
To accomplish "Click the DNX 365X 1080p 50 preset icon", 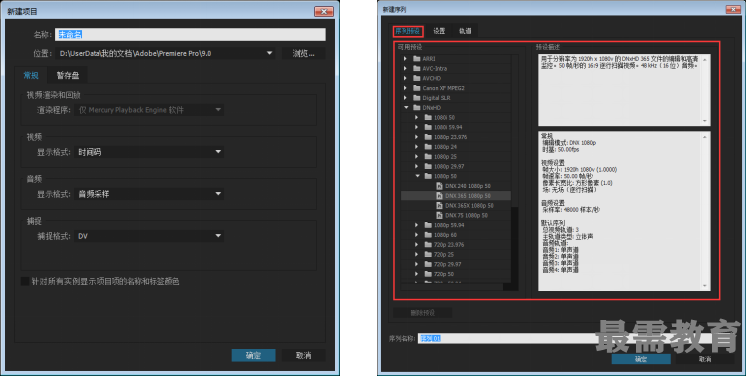I will (440, 205).
